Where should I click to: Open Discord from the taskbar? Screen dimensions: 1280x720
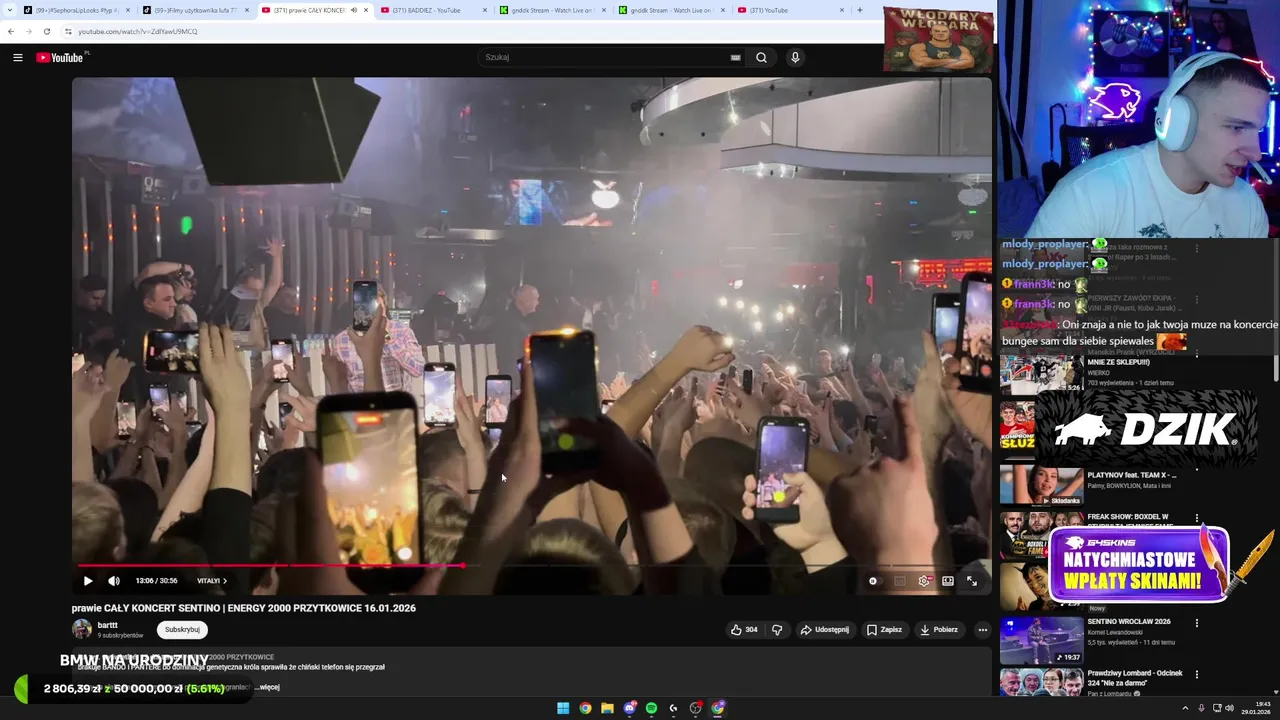tap(629, 708)
